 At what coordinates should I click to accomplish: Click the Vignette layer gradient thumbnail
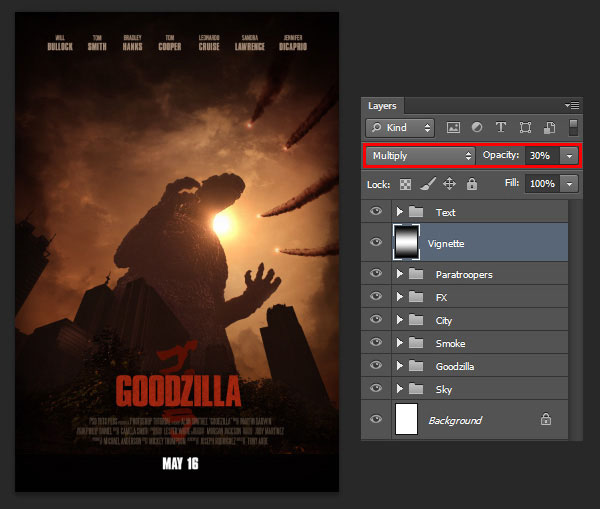(406, 242)
